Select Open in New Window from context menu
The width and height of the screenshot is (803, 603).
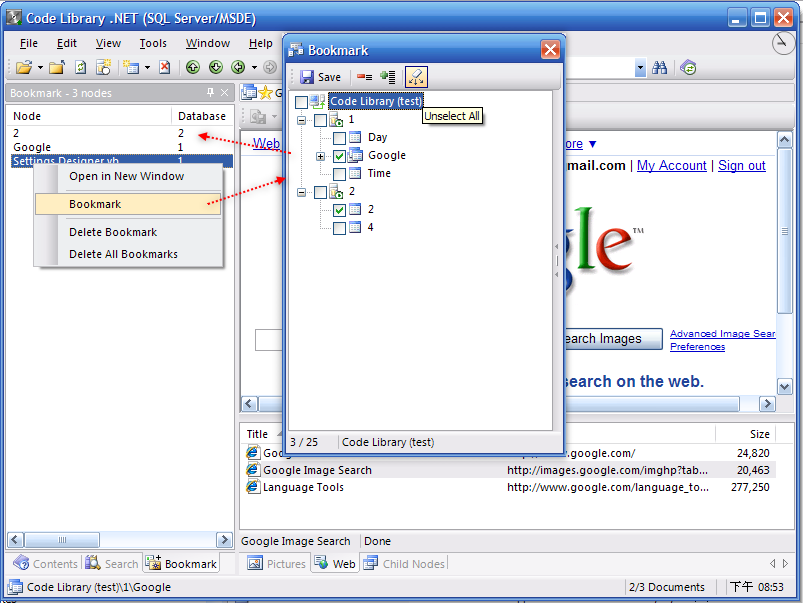128,176
